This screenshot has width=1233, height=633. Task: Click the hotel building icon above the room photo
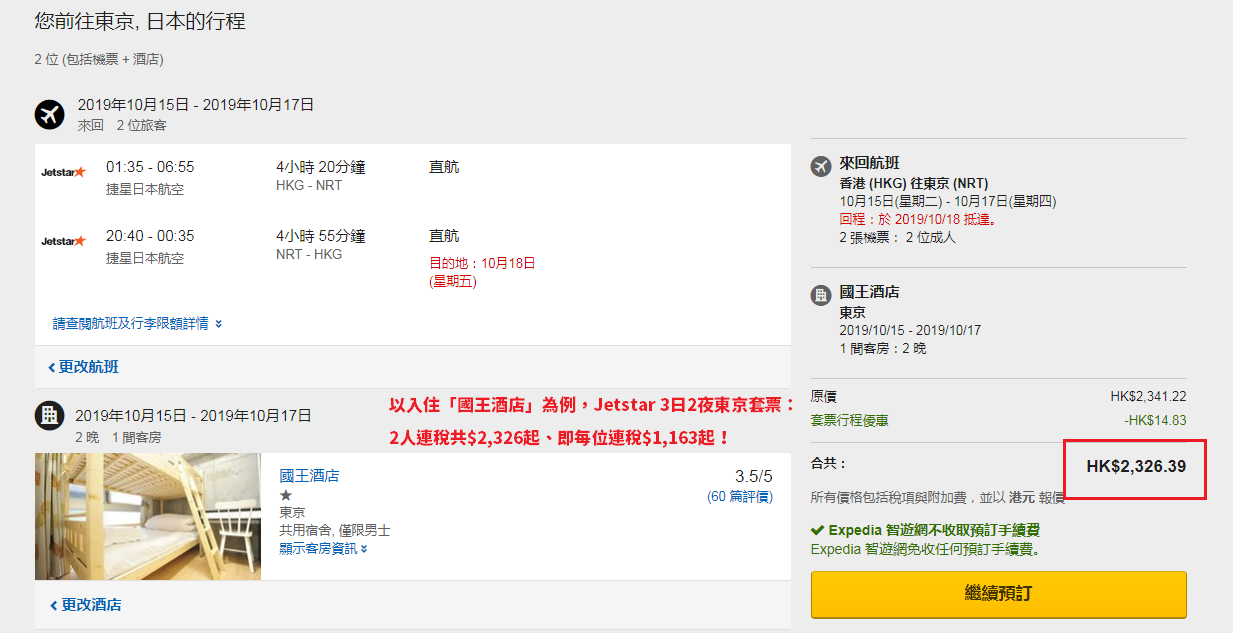pyautogui.click(x=50, y=416)
